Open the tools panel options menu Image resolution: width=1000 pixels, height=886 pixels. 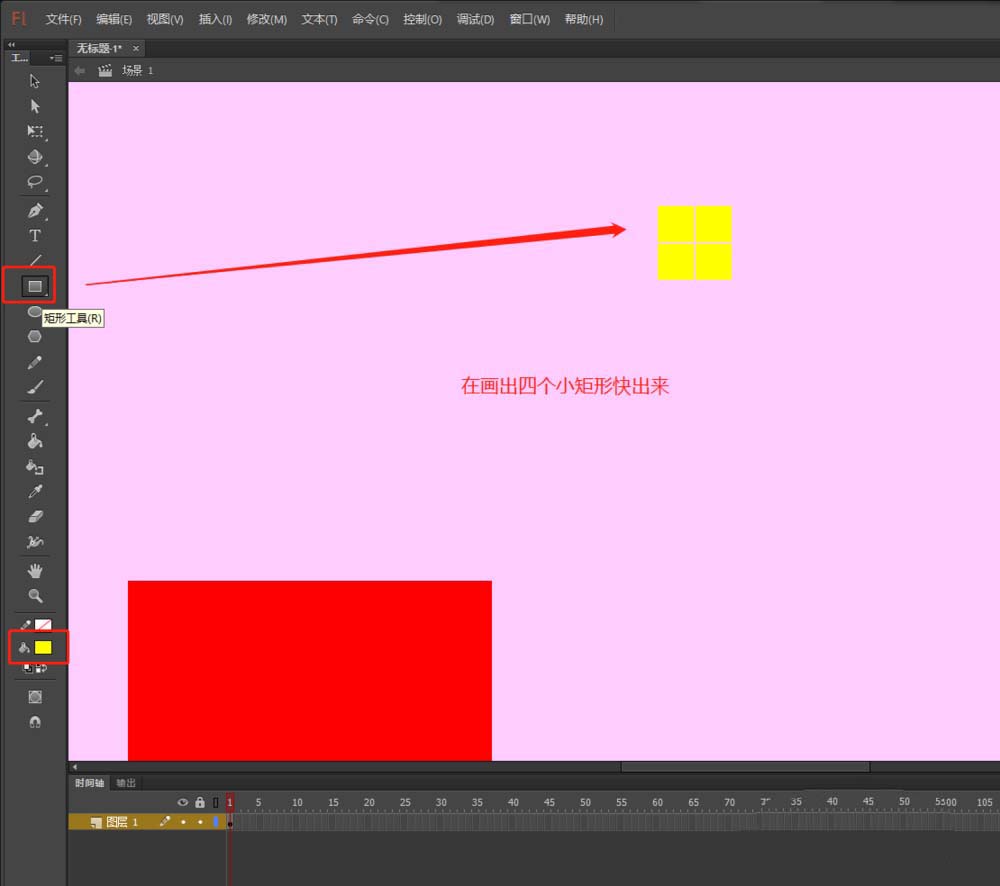click(56, 58)
